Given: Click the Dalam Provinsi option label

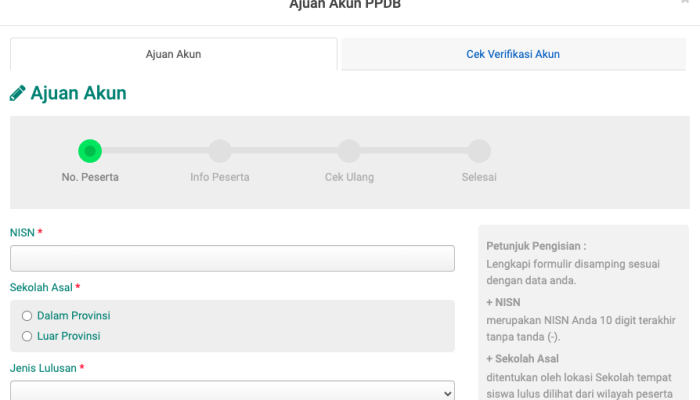Looking at the screenshot, I should [x=74, y=316].
